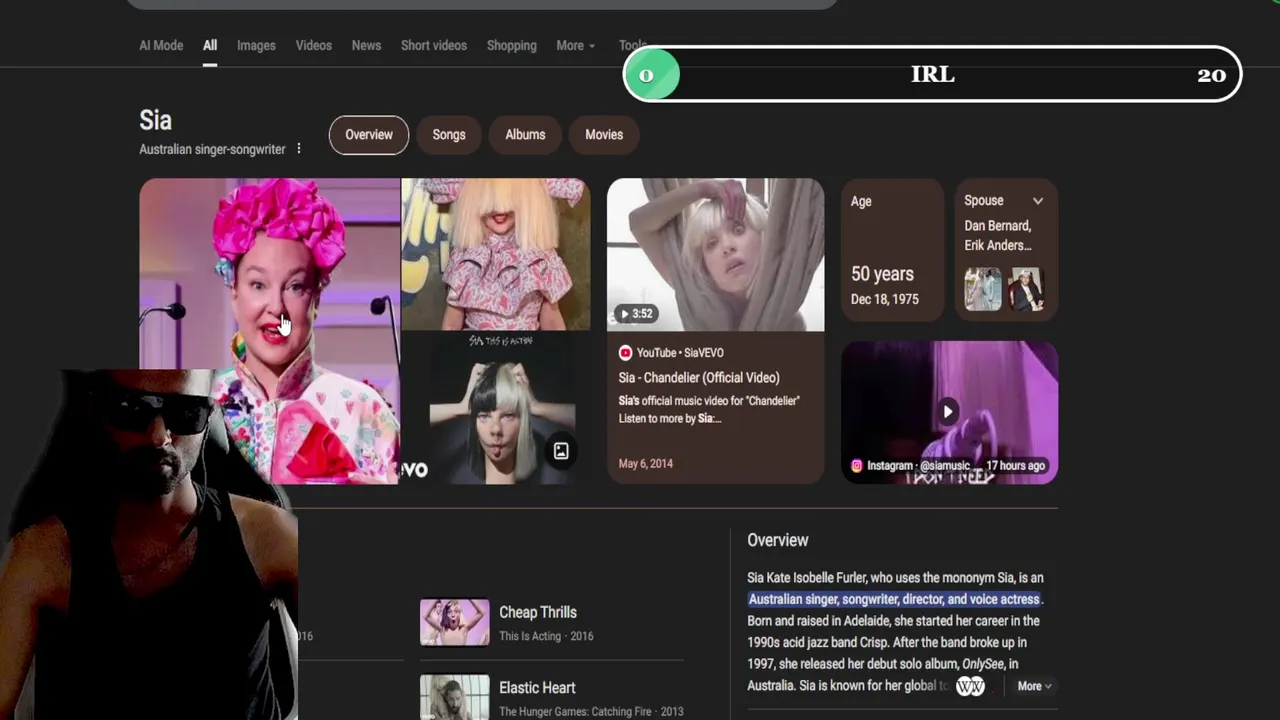Click the IRL progress bar overlay

932,75
